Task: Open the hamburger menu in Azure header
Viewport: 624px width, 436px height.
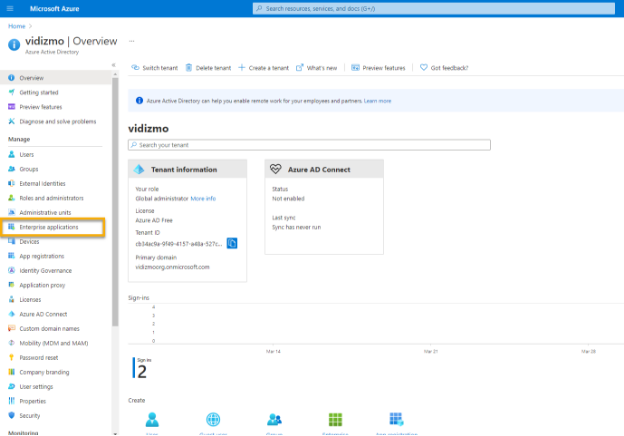Action: (x=9, y=8)
